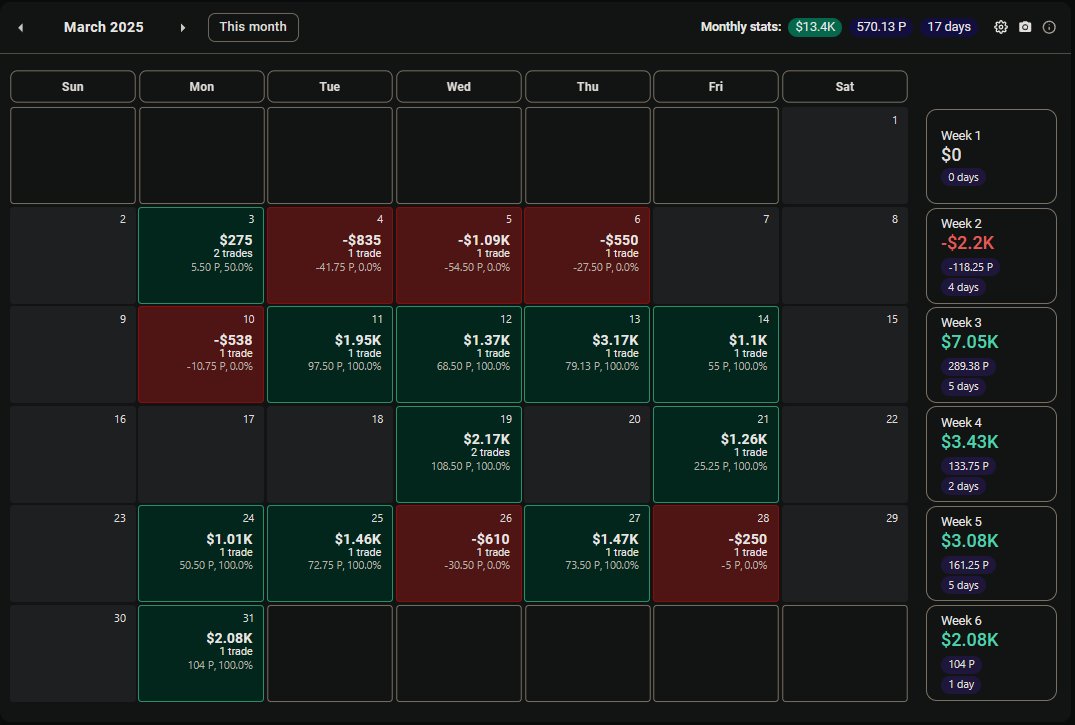Click the This month button
The width and height of the screenshot is (1075, 725).
point(253,27)
